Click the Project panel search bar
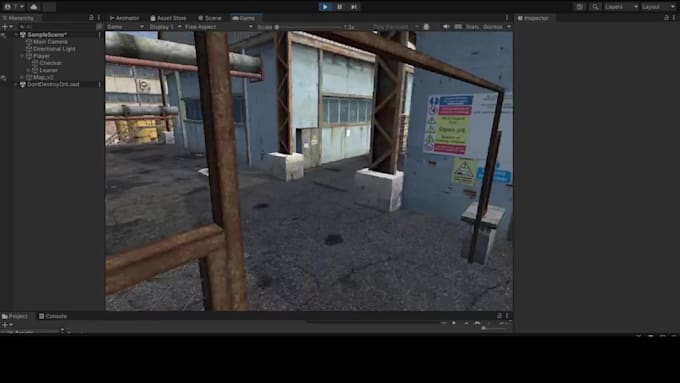Viewport: 680px width, 383px height. pyautogui.click(x=373, y=323)
